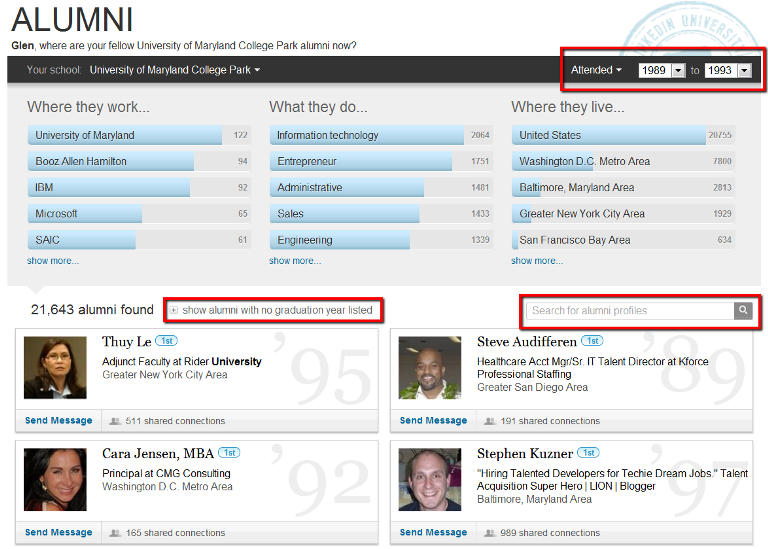Click the 1st badge next to Thuy Le

coord(167,341)
